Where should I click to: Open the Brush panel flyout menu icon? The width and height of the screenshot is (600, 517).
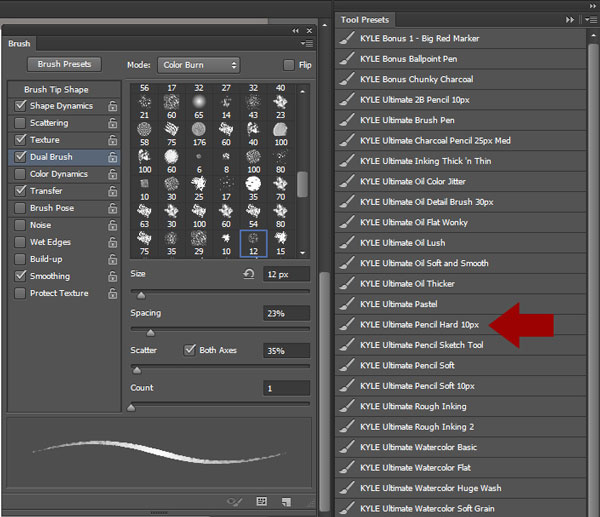click(x=307, y=44)
